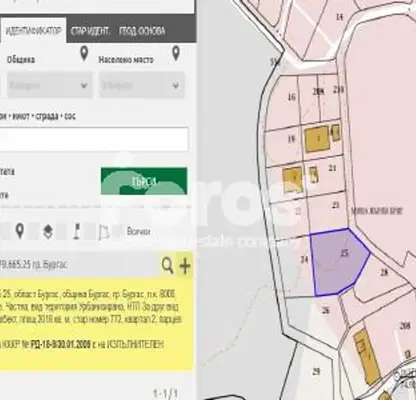Toggle the checkbox beside the flag icon
This screenshot has height=400, width=416.
62,232
